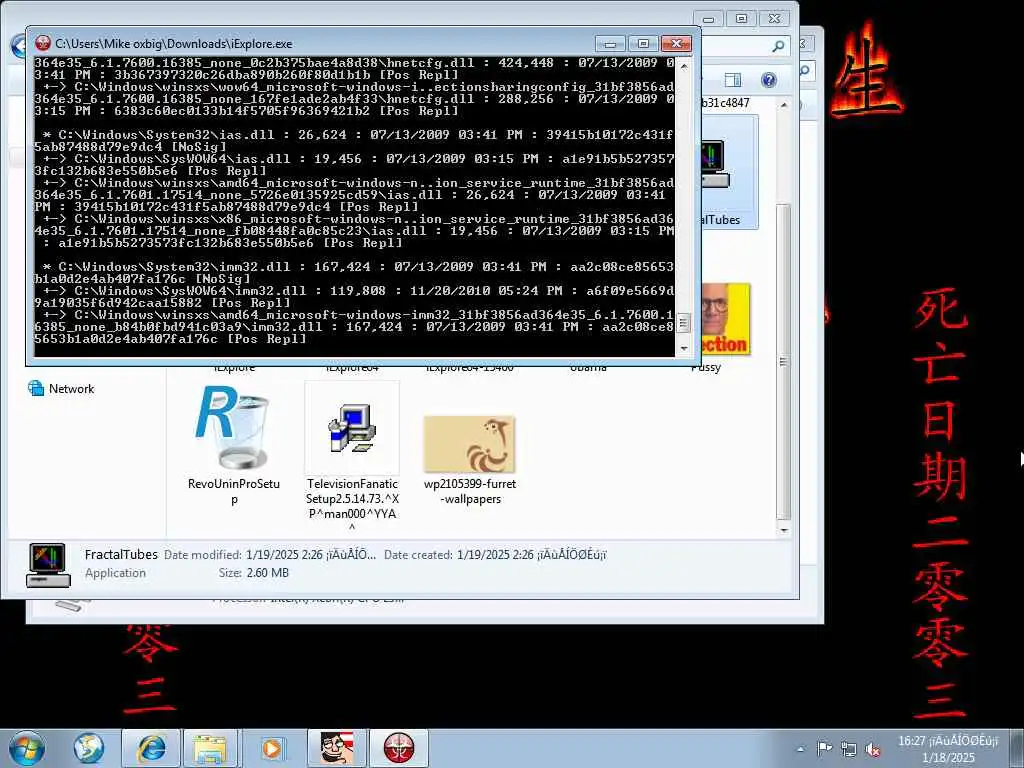Close the iExplore.exe console window
The image size is (1024, 768).
(677, 44)
